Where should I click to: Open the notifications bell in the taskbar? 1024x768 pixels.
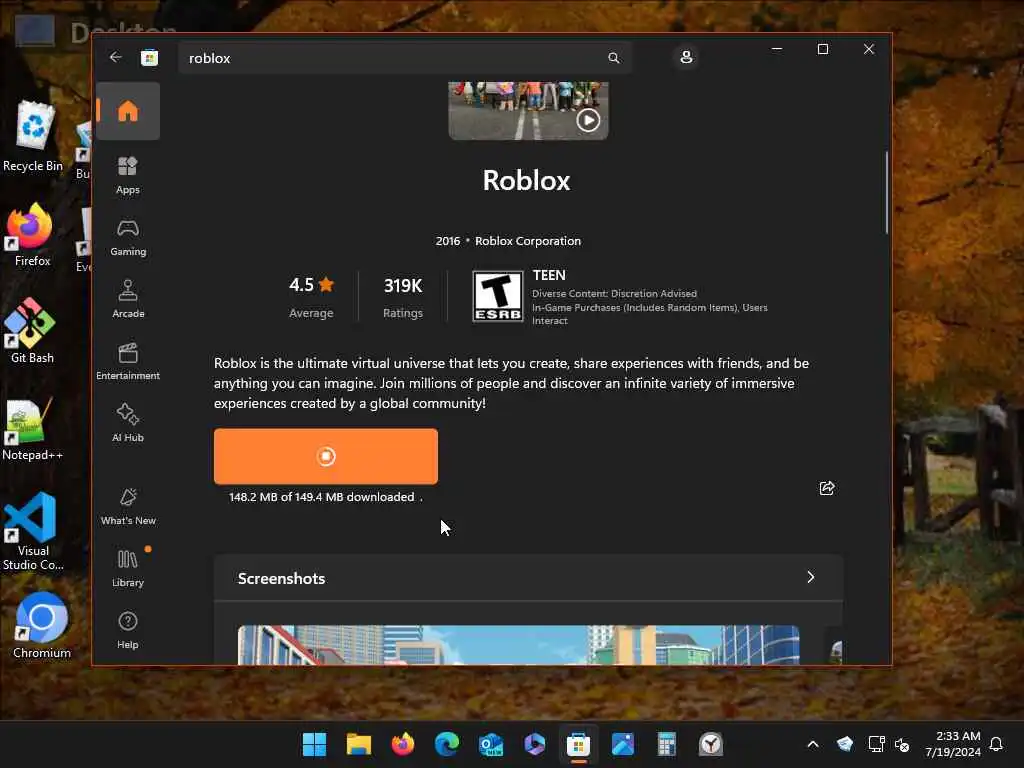point(996,744)
